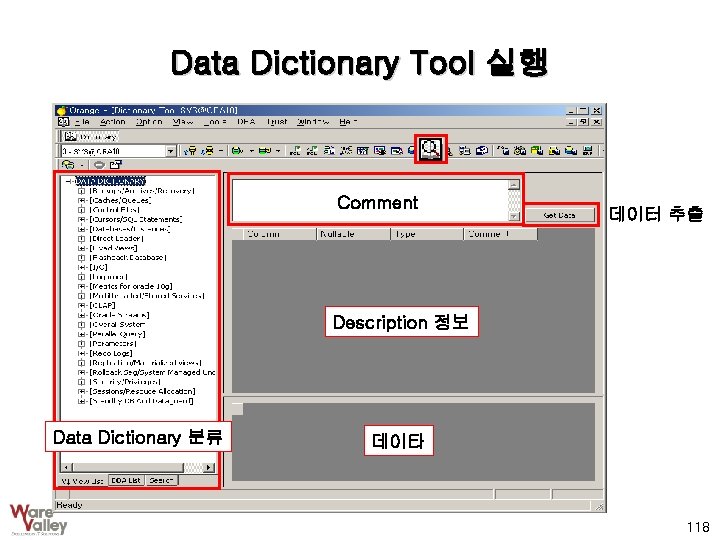The width and height of the screenshot is (720, 540).
Task: Open the Option menu
Action: point(149,122)
